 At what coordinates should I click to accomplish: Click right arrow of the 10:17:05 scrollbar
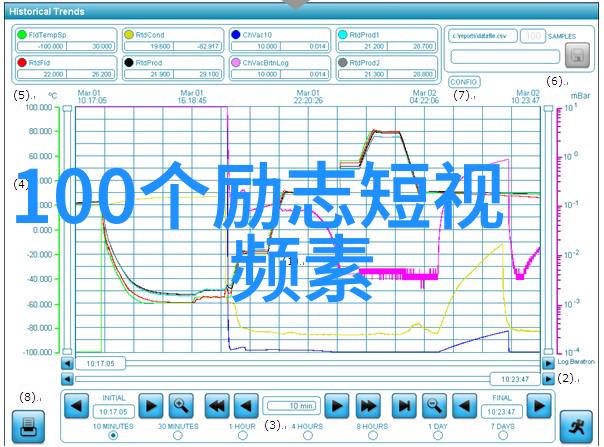548,363
